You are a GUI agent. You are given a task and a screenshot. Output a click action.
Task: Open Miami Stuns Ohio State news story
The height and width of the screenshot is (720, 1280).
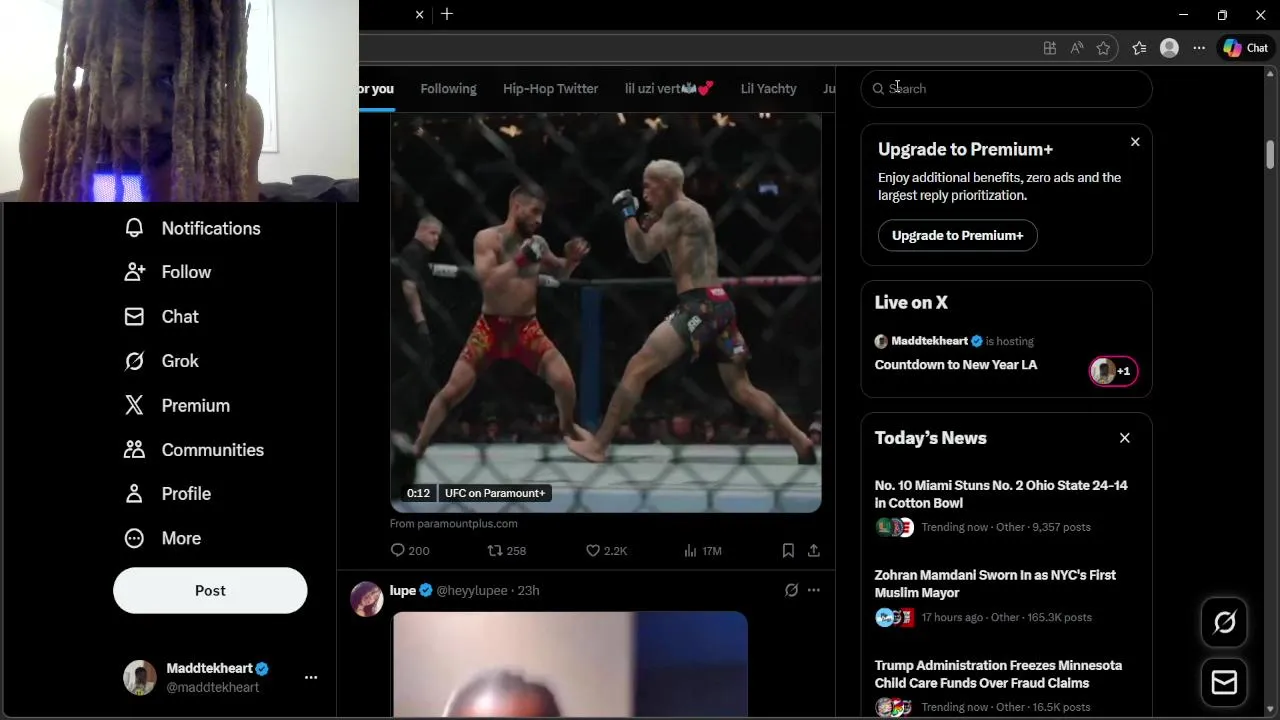coord(1001,494)
